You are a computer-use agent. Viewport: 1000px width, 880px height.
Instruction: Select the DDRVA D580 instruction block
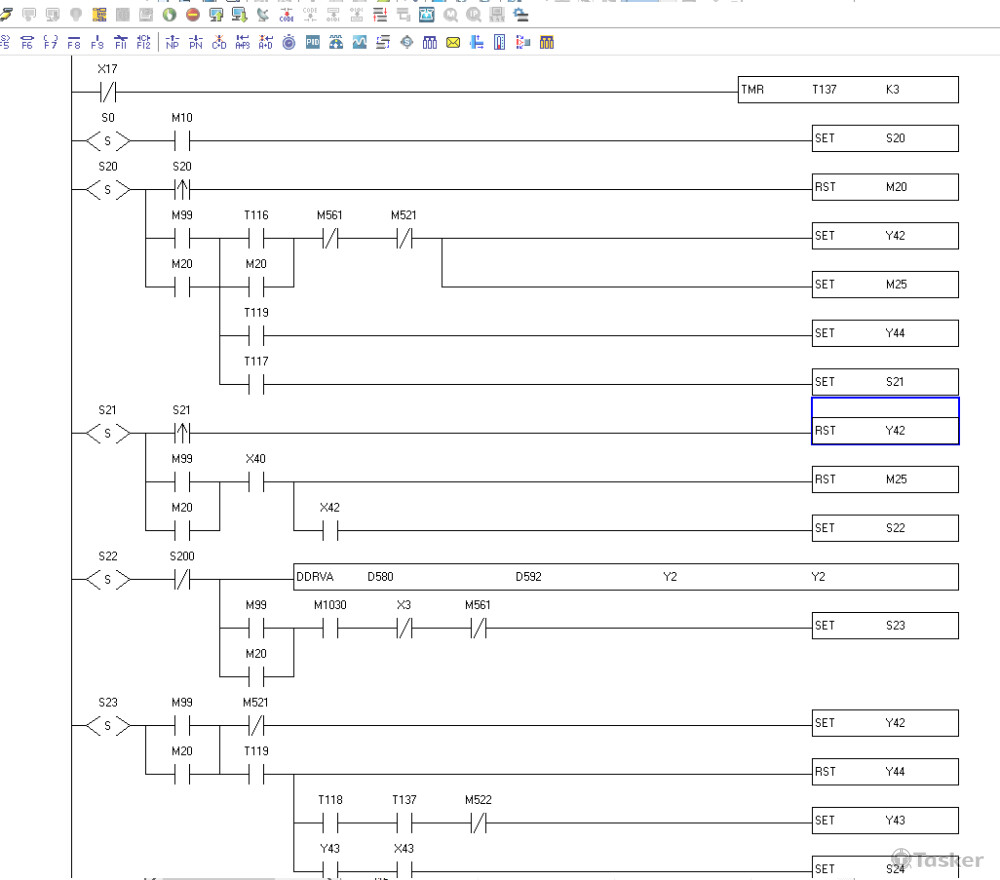click(x=625, y=577)
